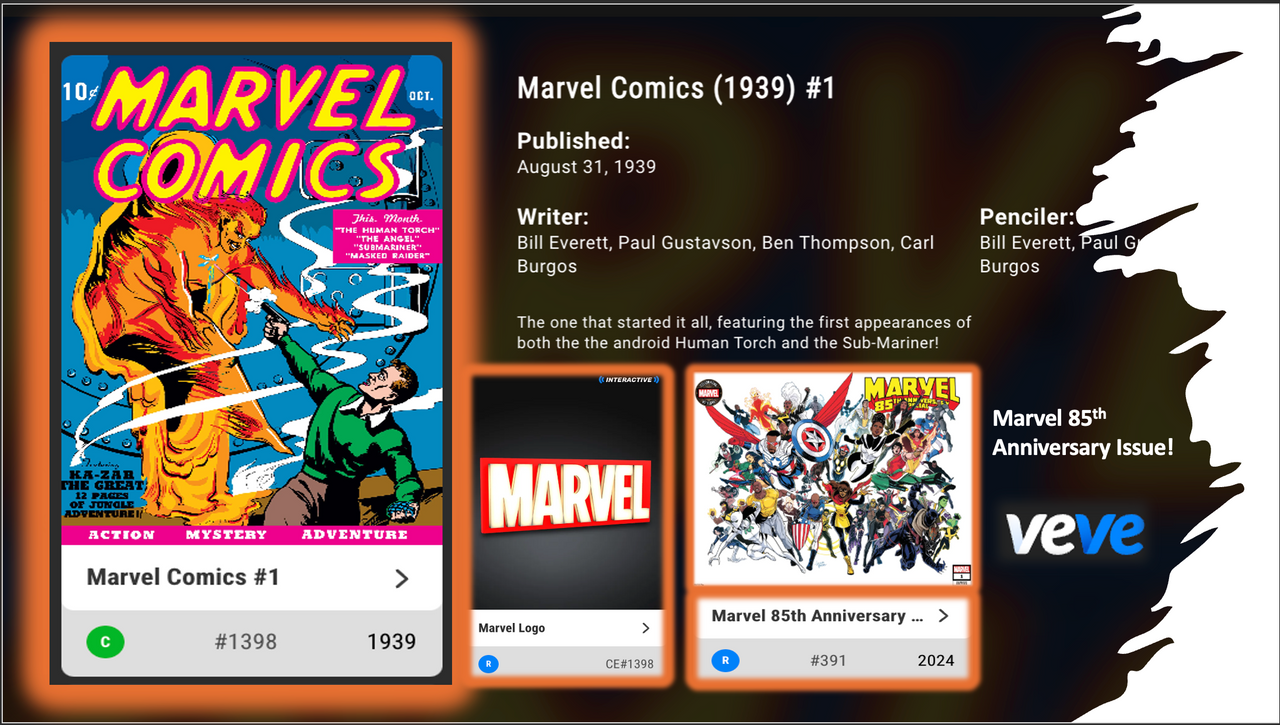Viewport: 1280px width, 725px height.
Task: Click the Marvel Logo card title
Action: (511, 628)
